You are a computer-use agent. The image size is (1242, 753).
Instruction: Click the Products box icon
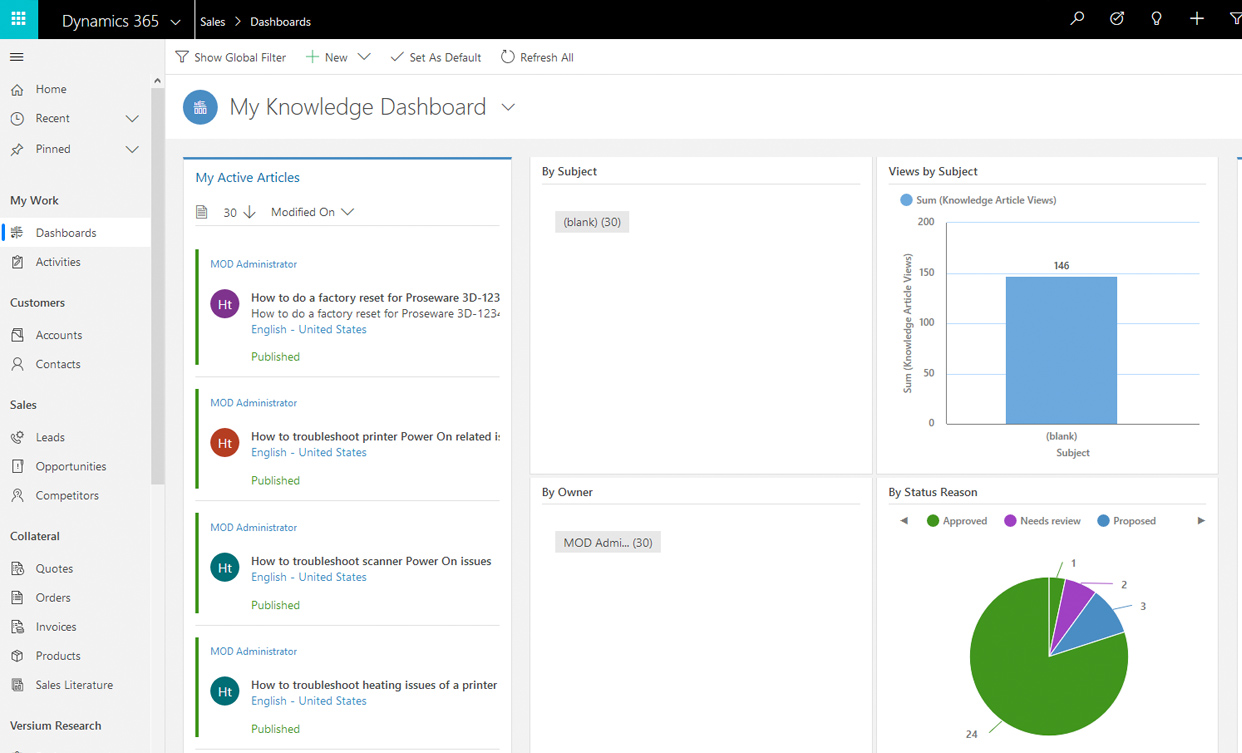[x=17, y=655]
